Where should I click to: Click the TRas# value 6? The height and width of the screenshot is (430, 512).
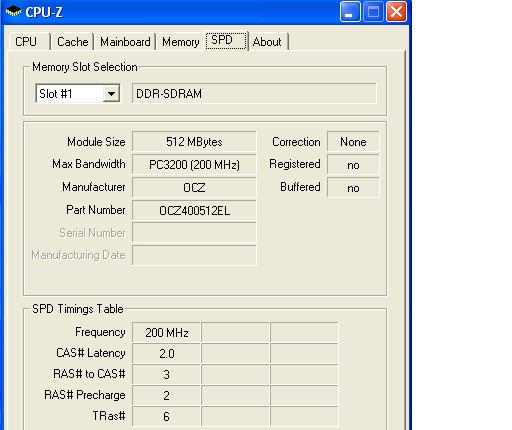[167, 416]
